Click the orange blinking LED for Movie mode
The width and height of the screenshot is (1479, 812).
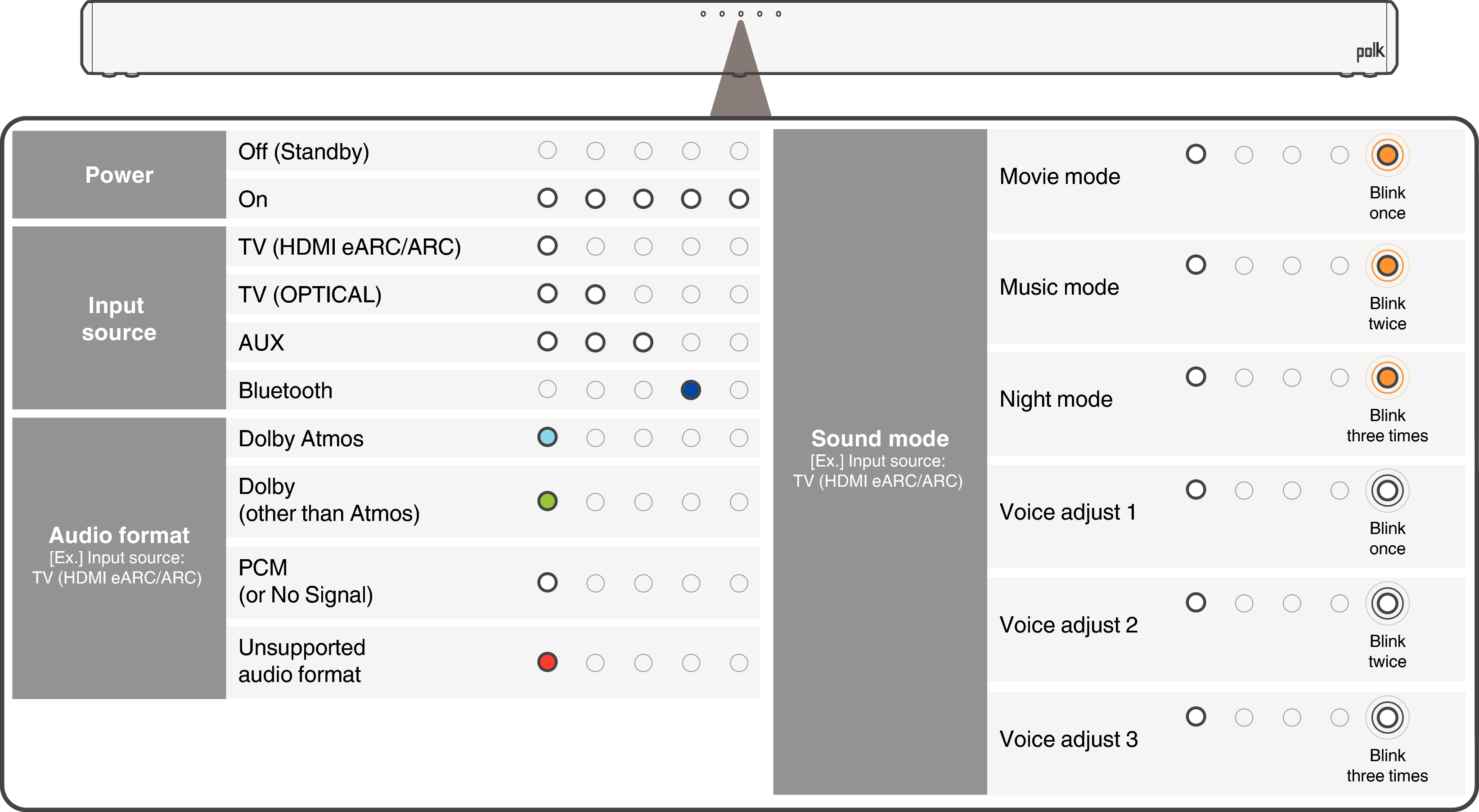tap(1387, 155)
